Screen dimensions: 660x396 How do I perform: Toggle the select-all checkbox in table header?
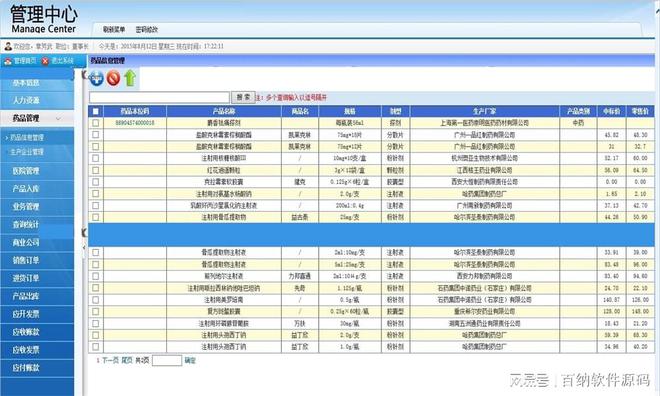pyautogui.click(x=96, y=111)
